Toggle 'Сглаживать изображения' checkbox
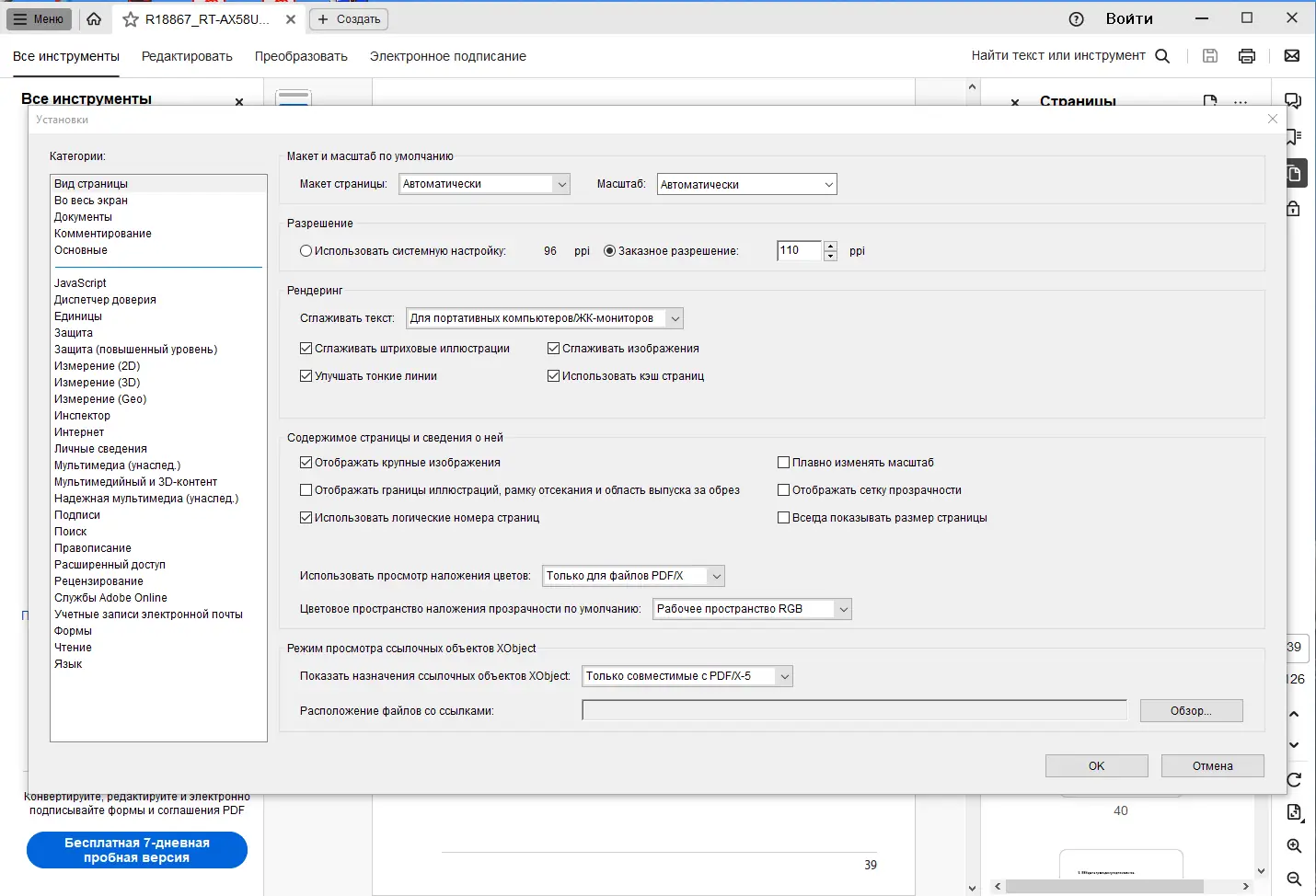Screen dimensions: 1316x896 click(x=553, y=349)
